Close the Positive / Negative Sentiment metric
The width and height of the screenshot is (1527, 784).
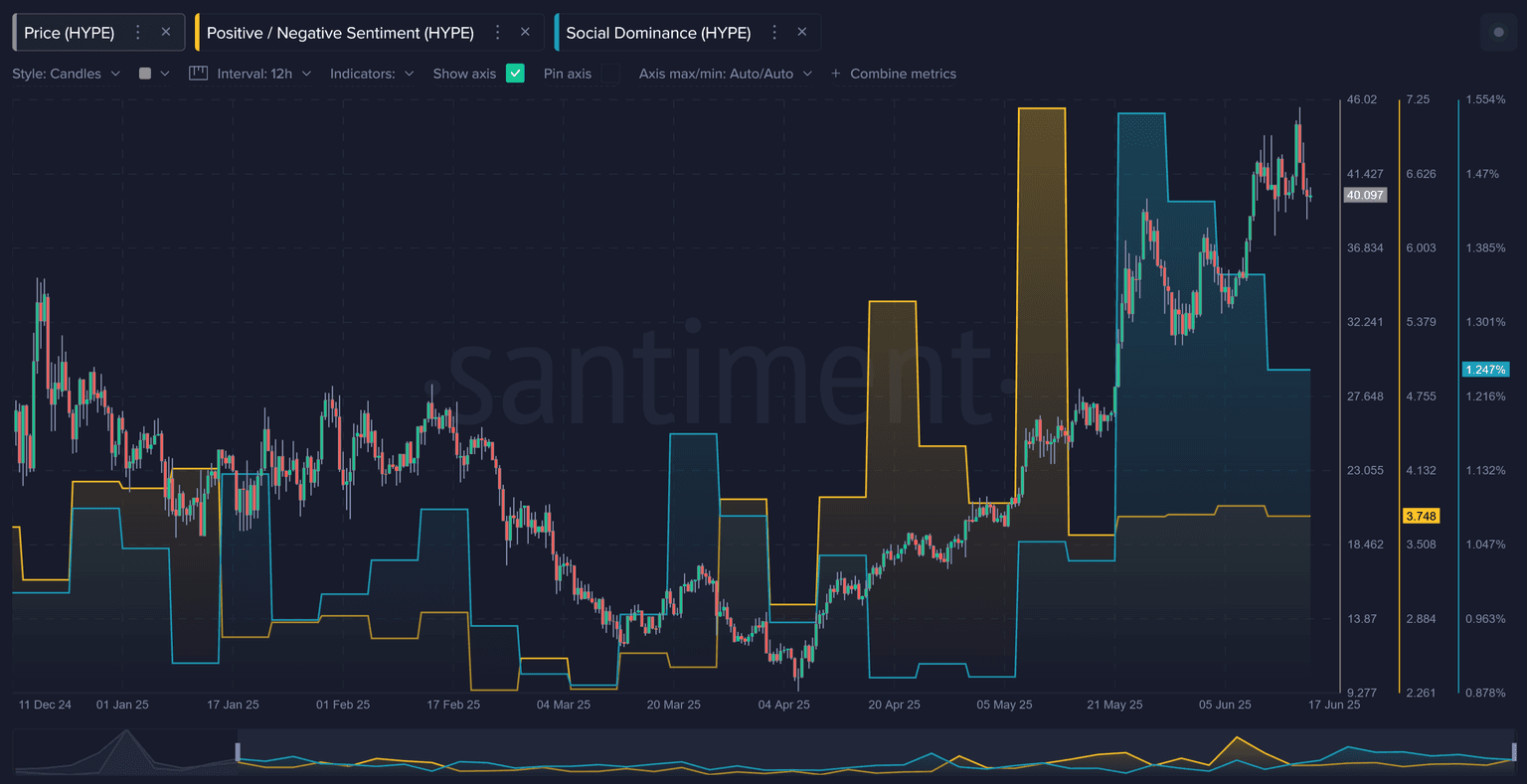click(525, 33)
